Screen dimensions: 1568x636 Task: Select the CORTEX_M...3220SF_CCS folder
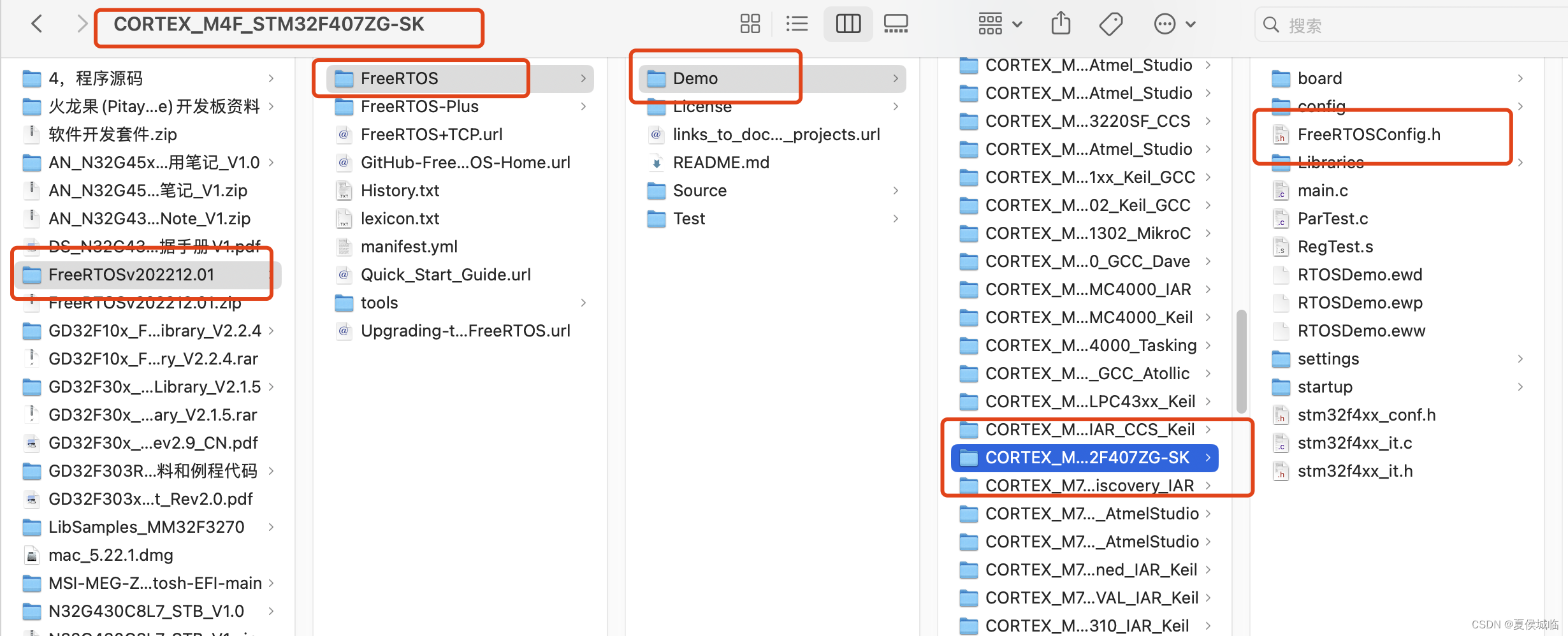(x=1085, y=121)
